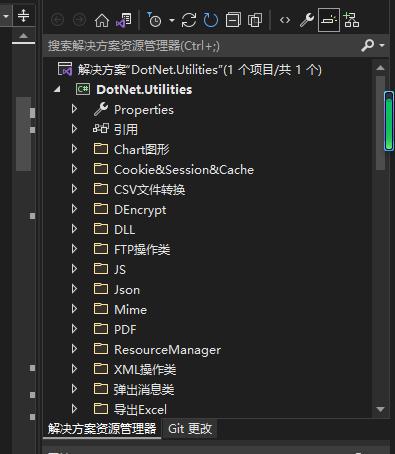
Task: Select the Cookie&Session&Cache label
Action: coord(184,170)
